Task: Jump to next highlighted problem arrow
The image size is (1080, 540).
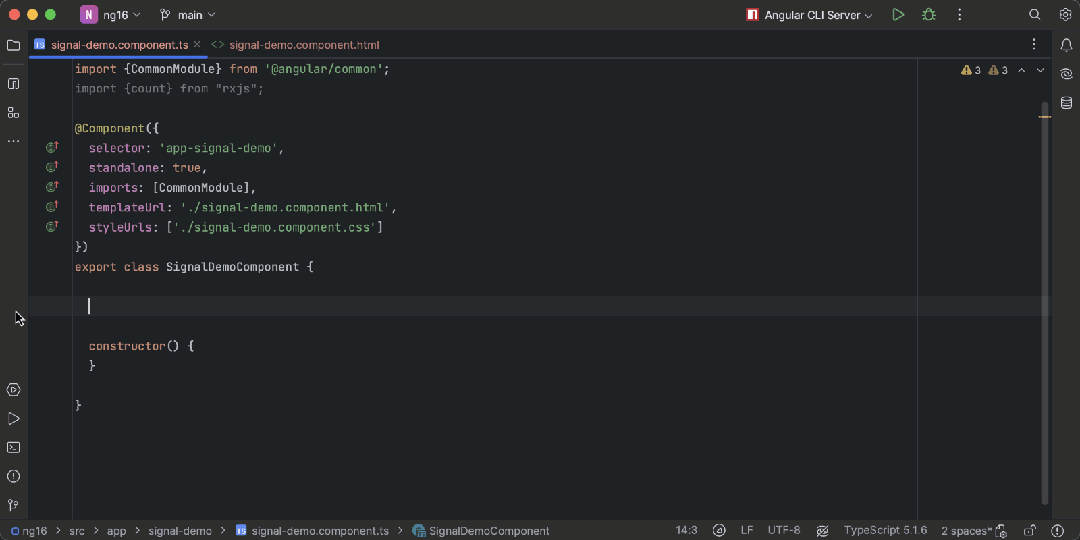Action: (x=1040, y=71)
